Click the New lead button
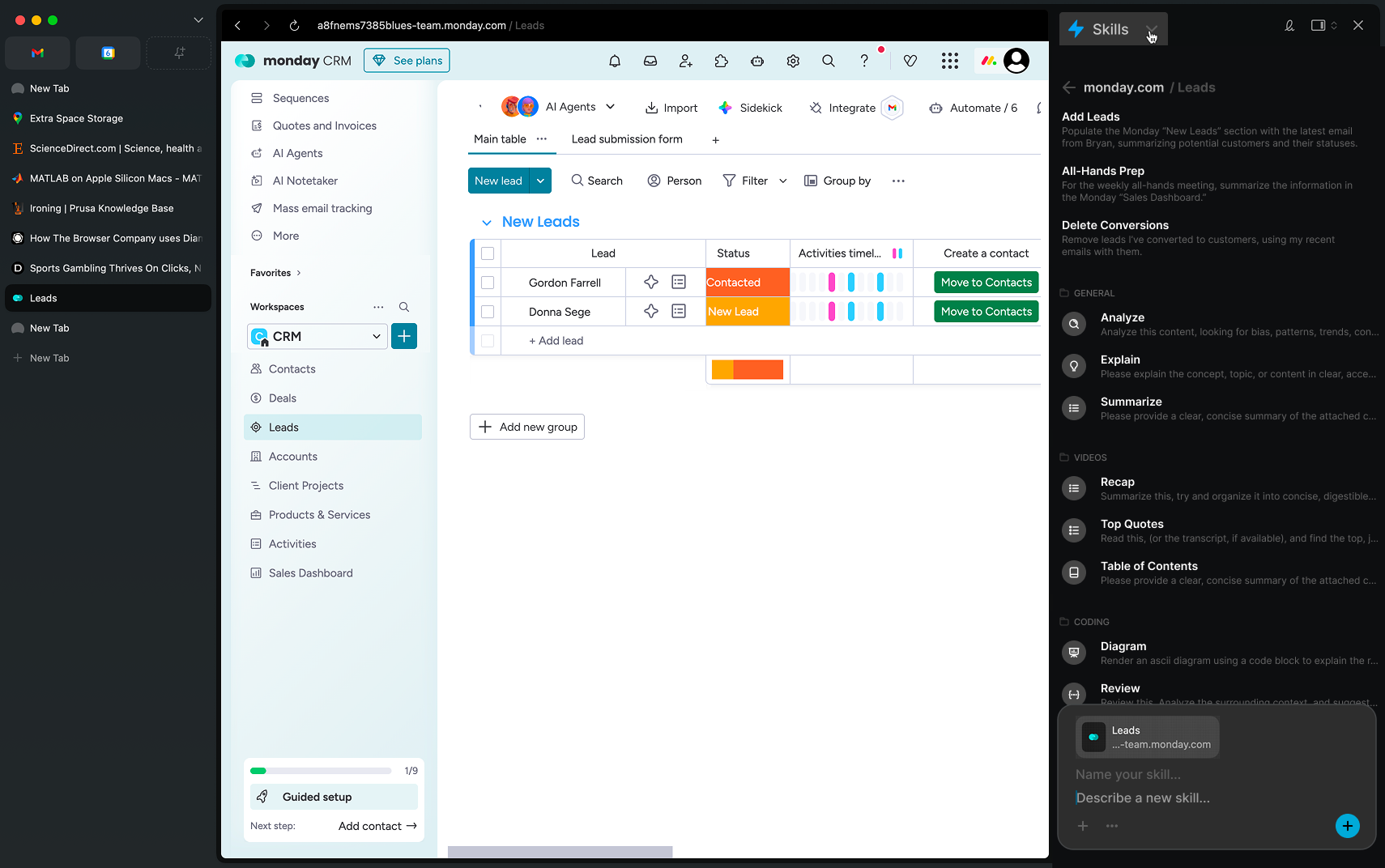Image resolution: width=1385 pixels, height=868 pixels. point(498,181)
